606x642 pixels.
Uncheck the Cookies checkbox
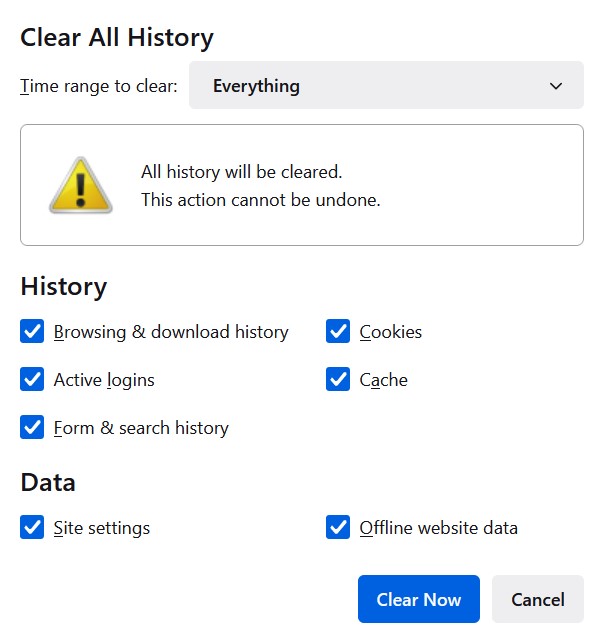click(x=338, y=332)
